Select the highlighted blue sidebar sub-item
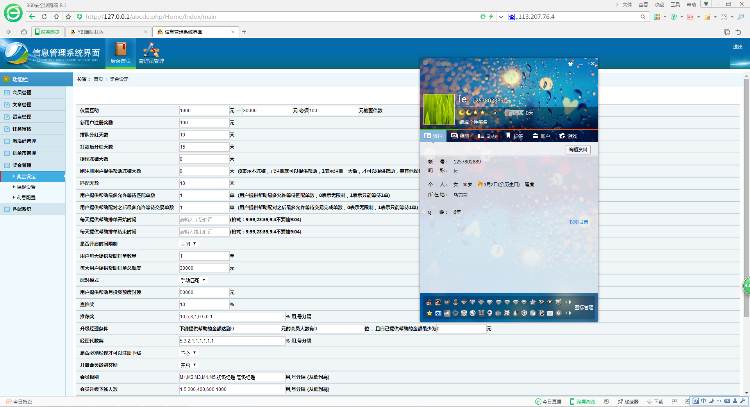The width and height of the screenshot is (750, 407). (33, 176)
